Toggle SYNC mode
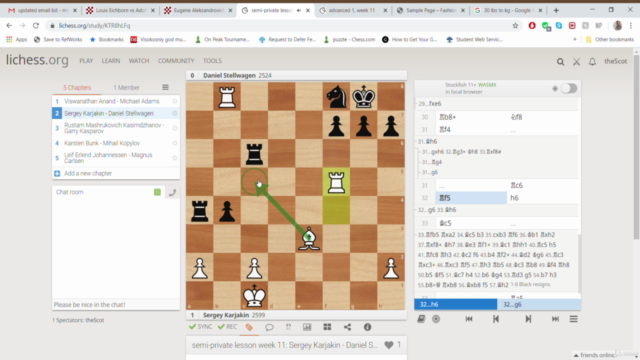Image resolution: width=640 pixels, height=360 pixels. click(x=200, y=327)
